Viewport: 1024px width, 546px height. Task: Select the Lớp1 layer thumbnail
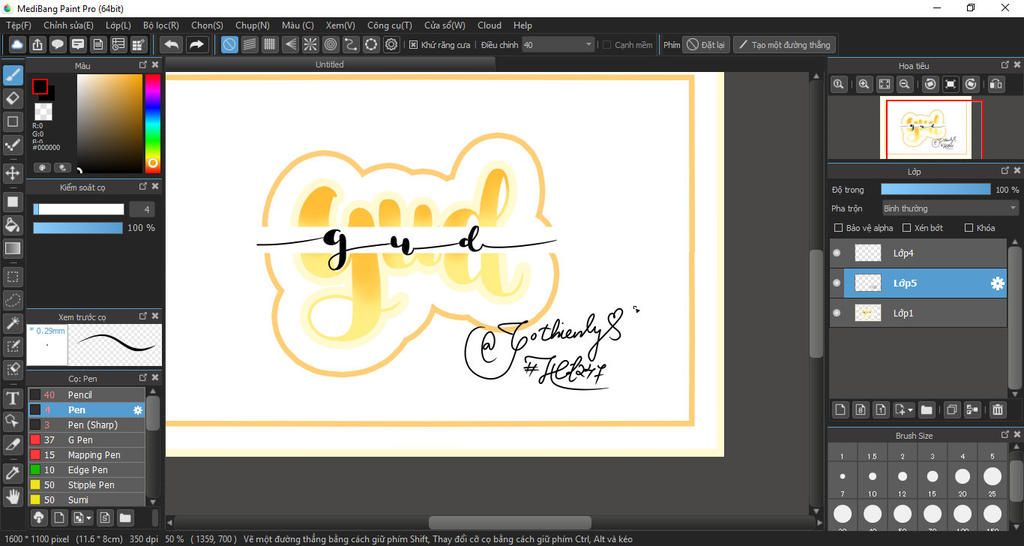[x=867, y=313]
